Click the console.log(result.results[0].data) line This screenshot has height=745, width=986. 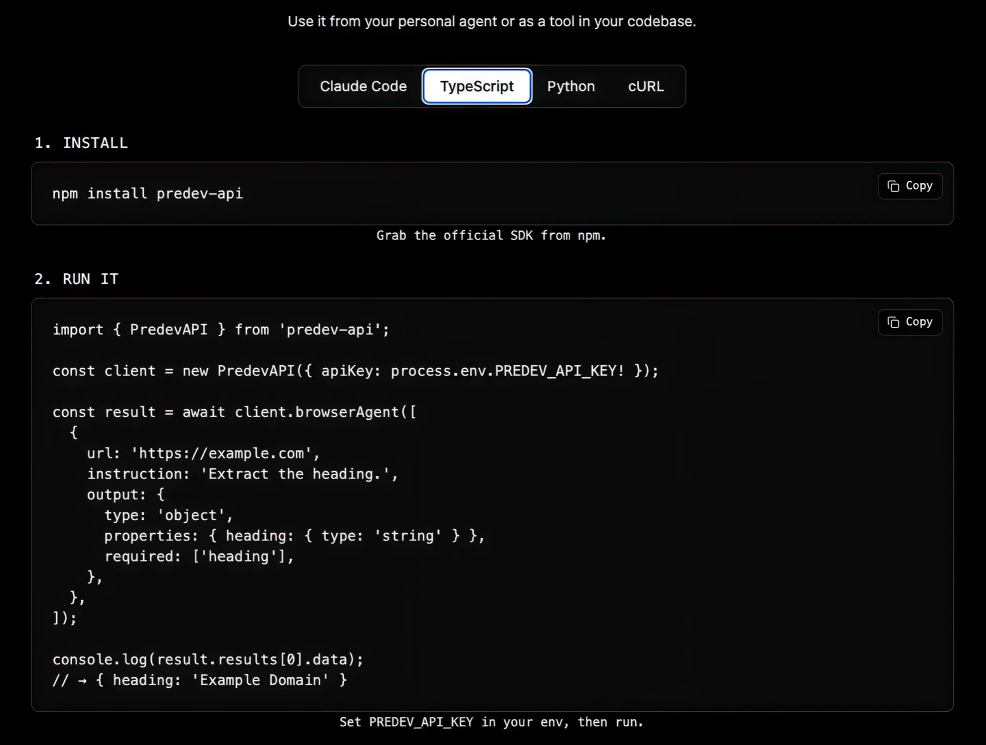click(x=208, y=659)
